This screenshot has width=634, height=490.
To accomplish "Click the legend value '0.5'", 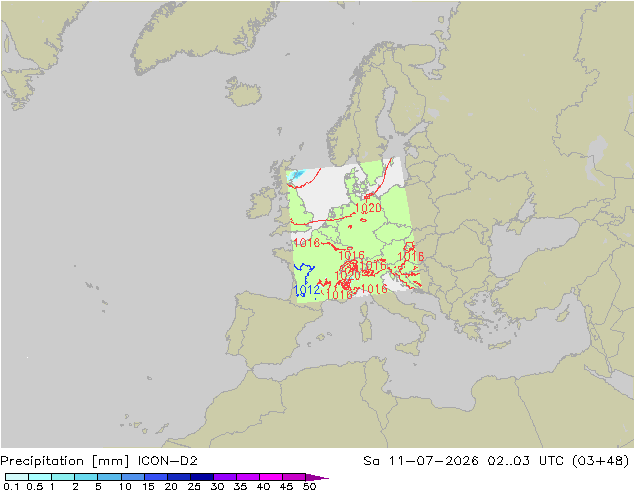I will [34, 486].
